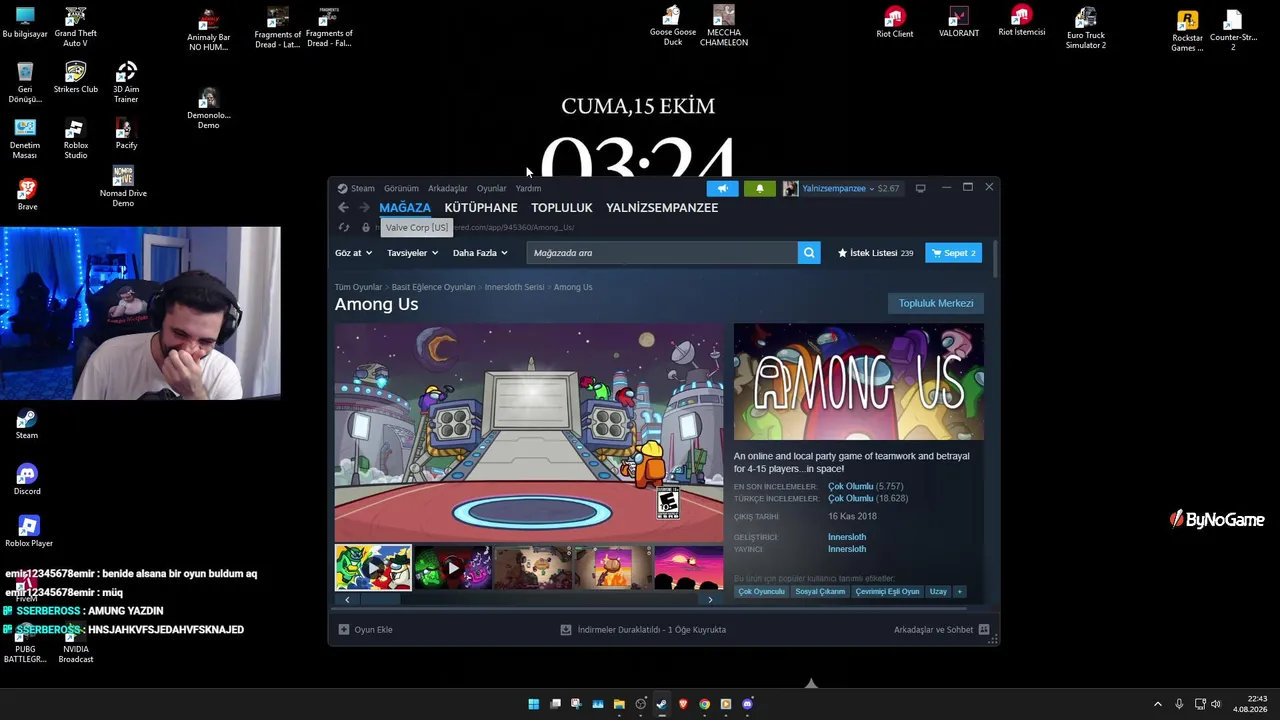Viewport: 1280px width, 720px height.
Task: Switch to the KÜTÜPHANE tab
Action: point(481,208)
